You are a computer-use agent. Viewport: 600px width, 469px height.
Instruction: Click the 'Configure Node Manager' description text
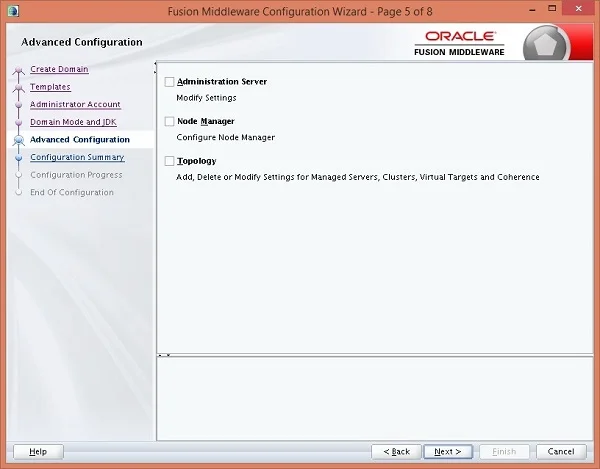point(226,137)
